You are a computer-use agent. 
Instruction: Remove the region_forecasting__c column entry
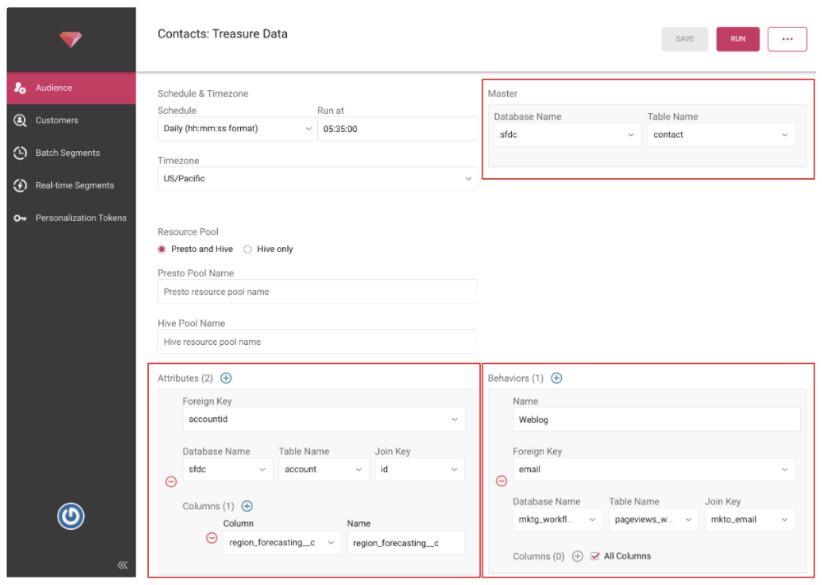[x=211, y=538]
